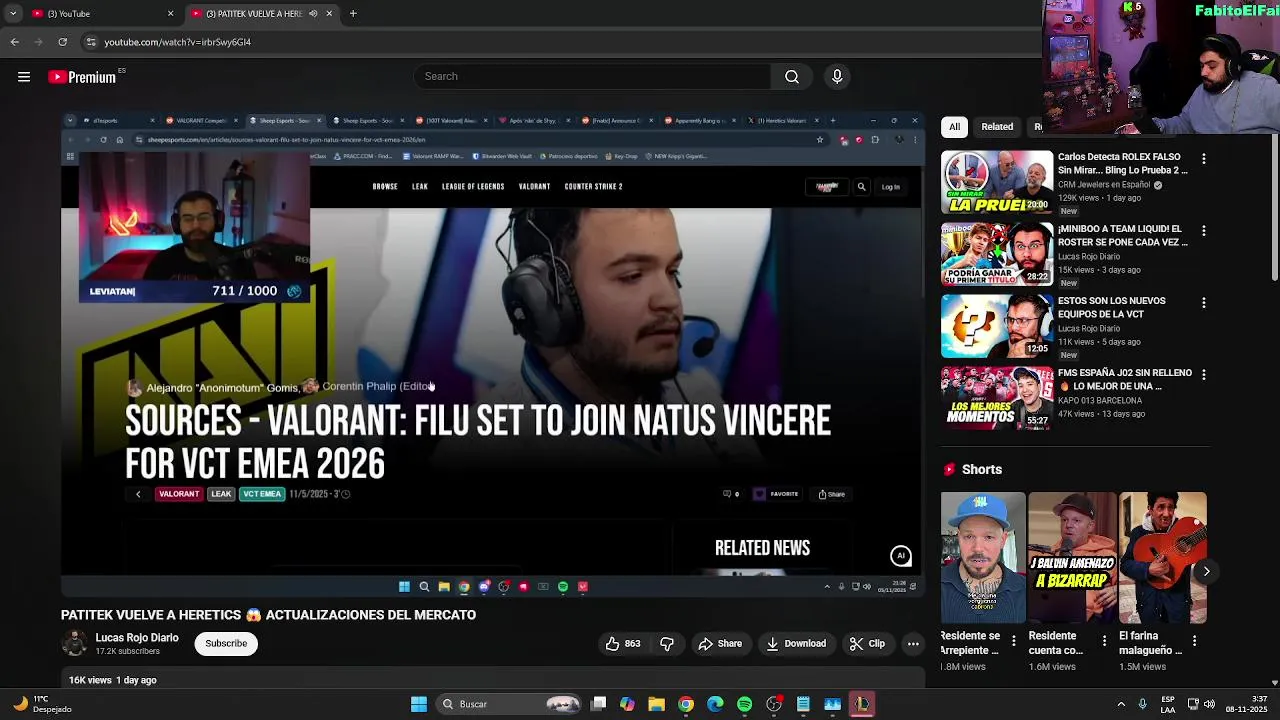This screenshot has height=720, width=1280.
Task: Open ESTOS SON LOS NUEVOS EQUIPOS thumbnail
Action: click(997, 326)
